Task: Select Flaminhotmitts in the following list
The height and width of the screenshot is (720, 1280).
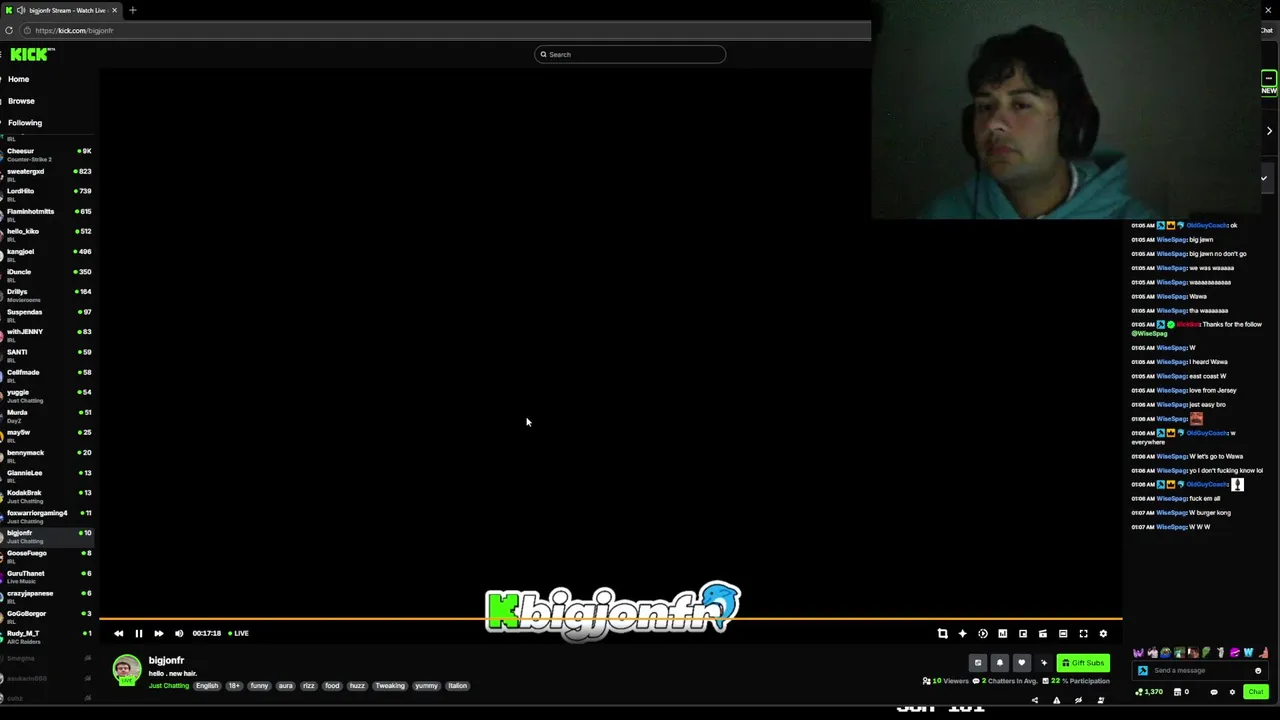Action: [x=47, y=215]
